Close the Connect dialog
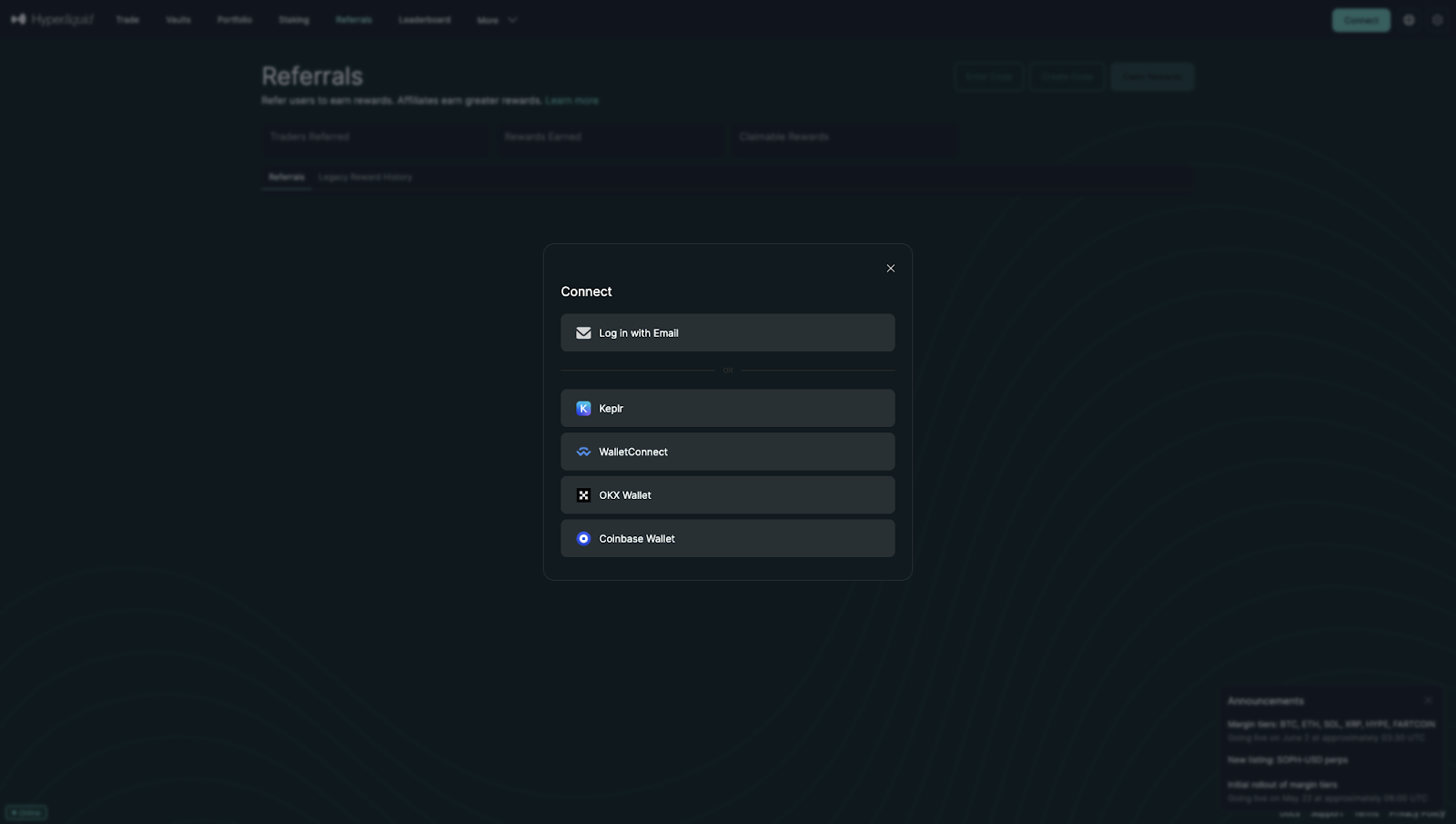 coord(890,268)
